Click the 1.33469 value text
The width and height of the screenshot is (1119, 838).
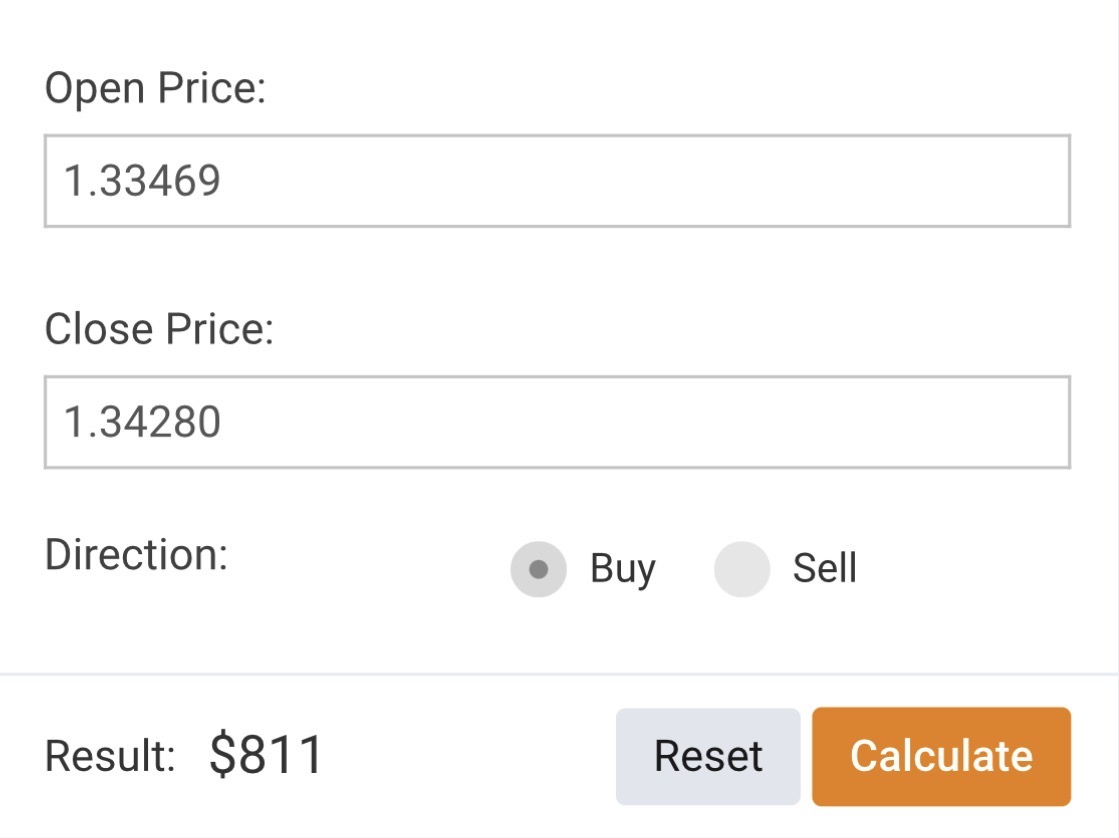[142, 181]
